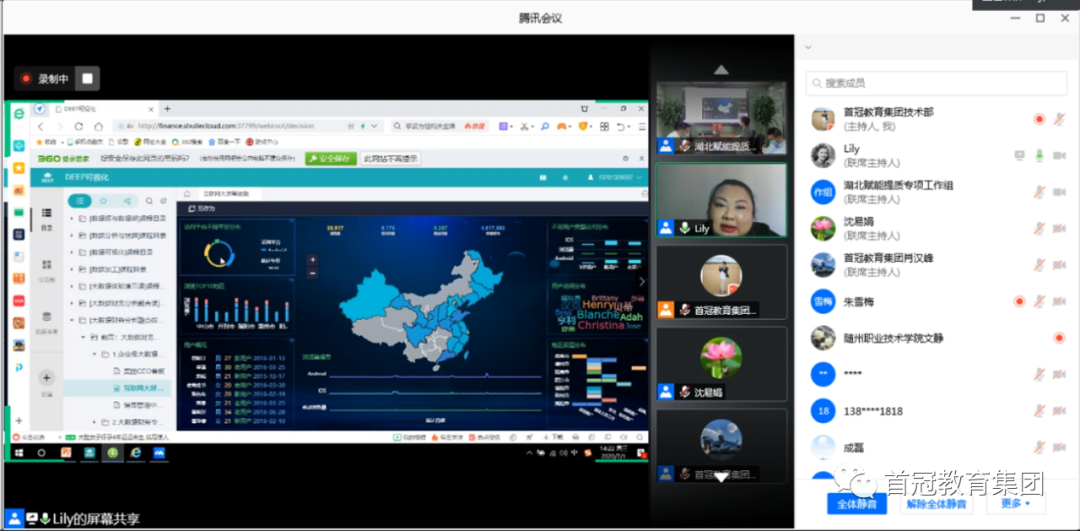Toggle 沈易娟's muted mic icon
Image resolution: width=1080 pixels, height=531 pixels.
pos(1039,229)
